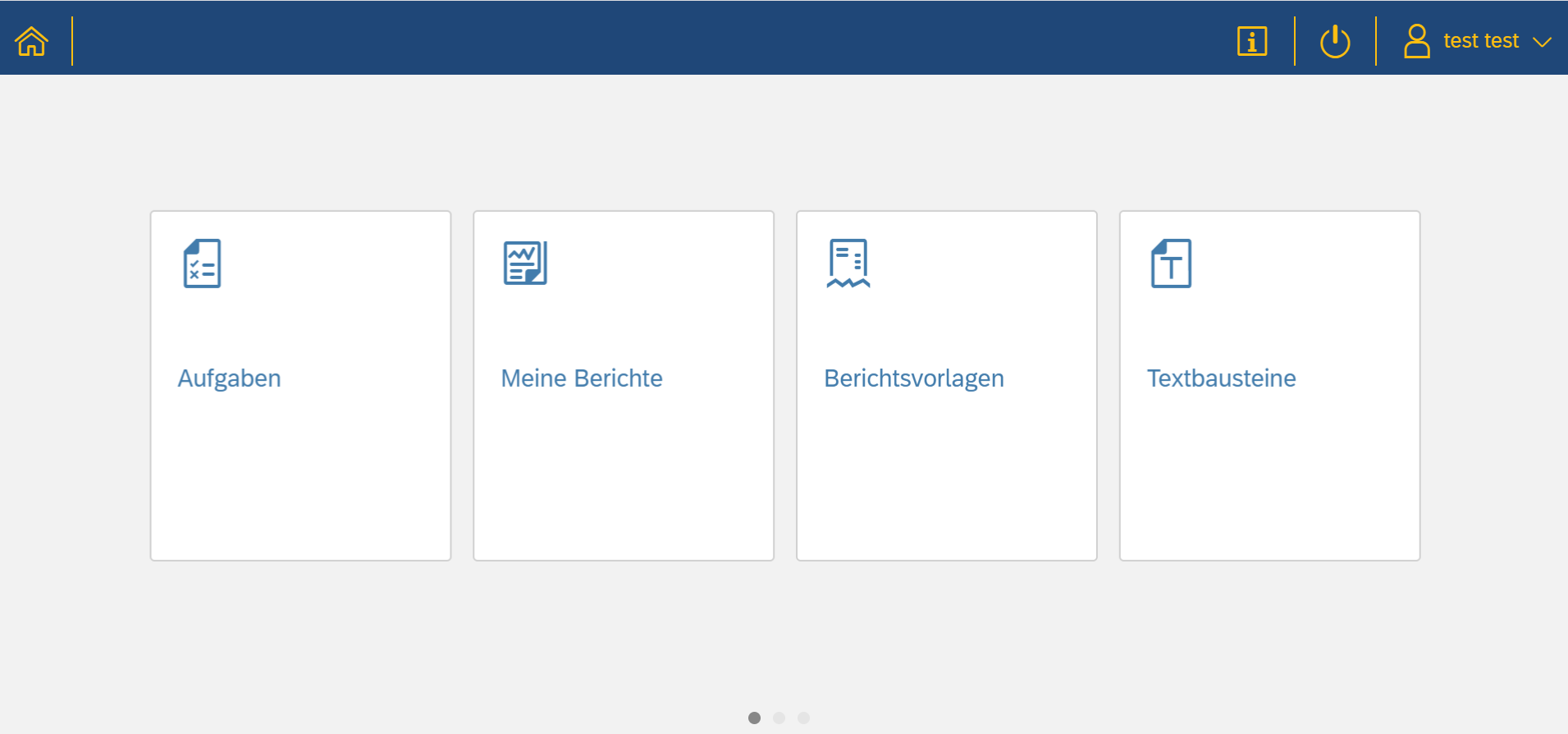Open the information icon in header
Viewport: 1568px width, 734px height.
1251,41
